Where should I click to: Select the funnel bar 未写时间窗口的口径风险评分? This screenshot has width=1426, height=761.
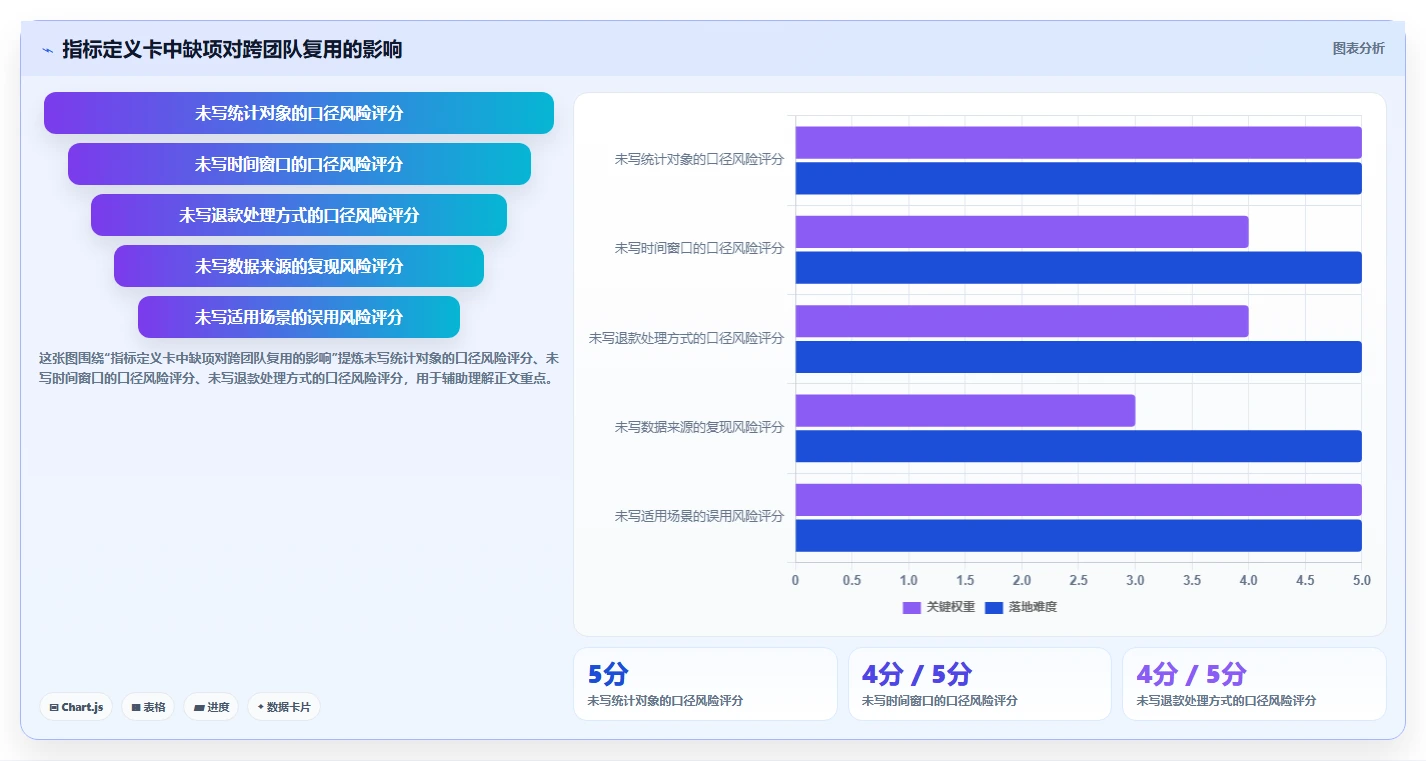299,164
